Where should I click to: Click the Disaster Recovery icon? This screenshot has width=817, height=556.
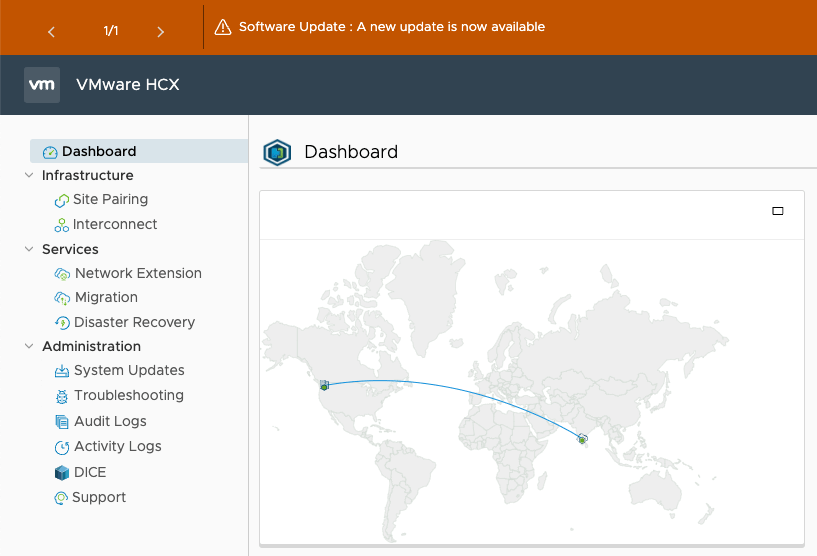pos(62,323)
